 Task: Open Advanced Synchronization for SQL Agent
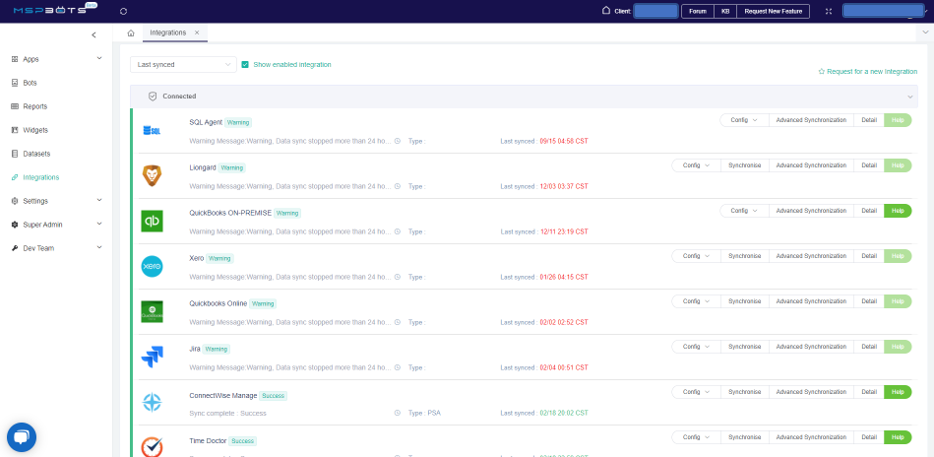point(811,120)
